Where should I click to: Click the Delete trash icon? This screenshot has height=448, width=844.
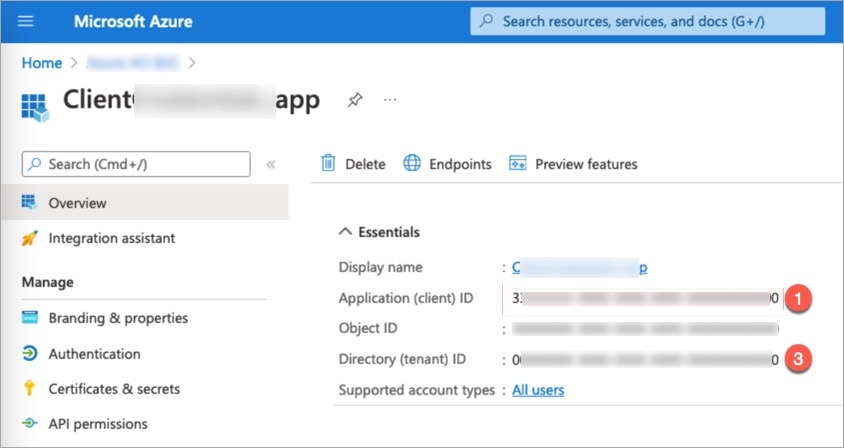click(327, 164)
